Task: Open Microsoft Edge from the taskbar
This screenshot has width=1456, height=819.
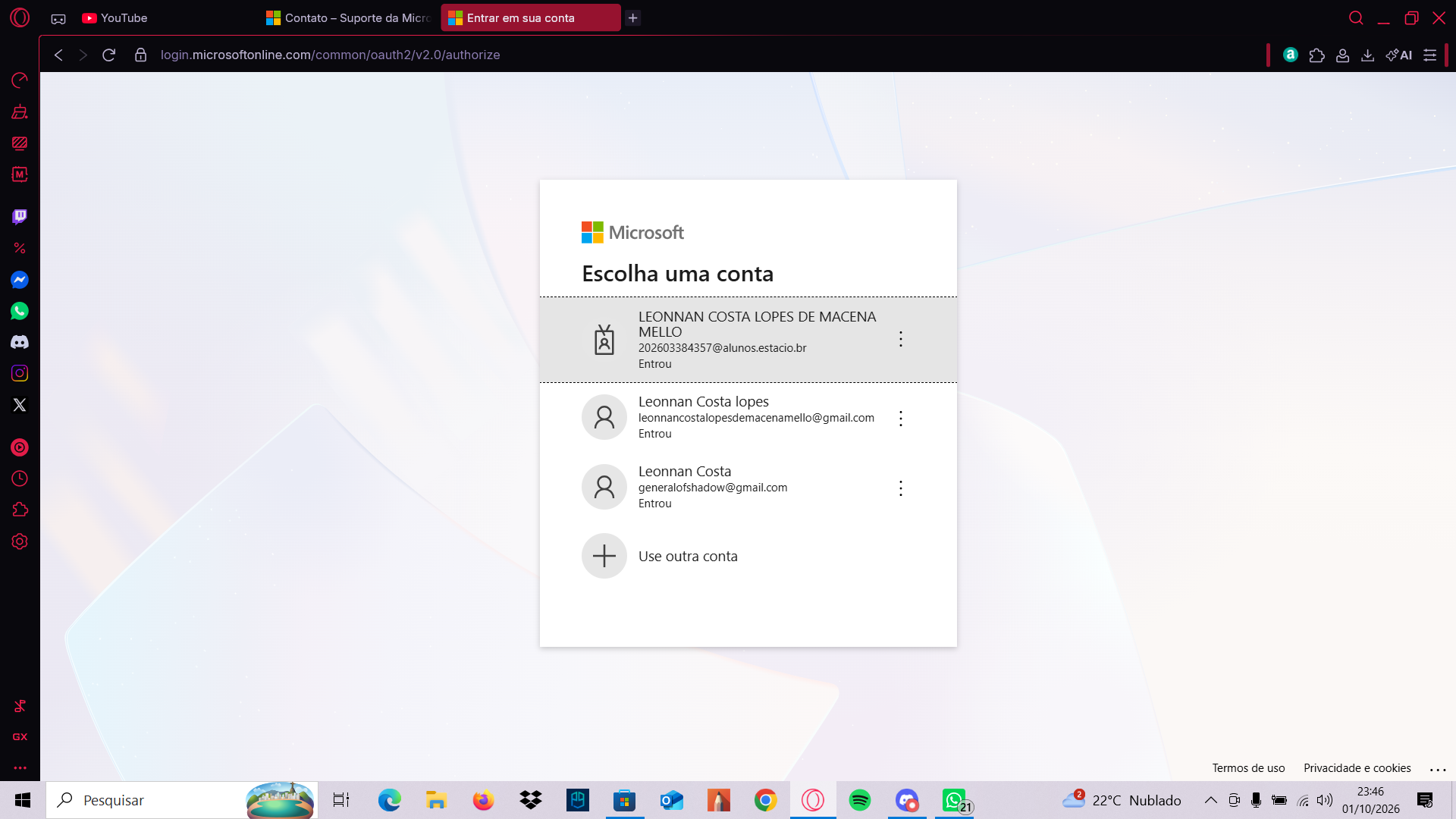Action: click(x=389, y=800)
